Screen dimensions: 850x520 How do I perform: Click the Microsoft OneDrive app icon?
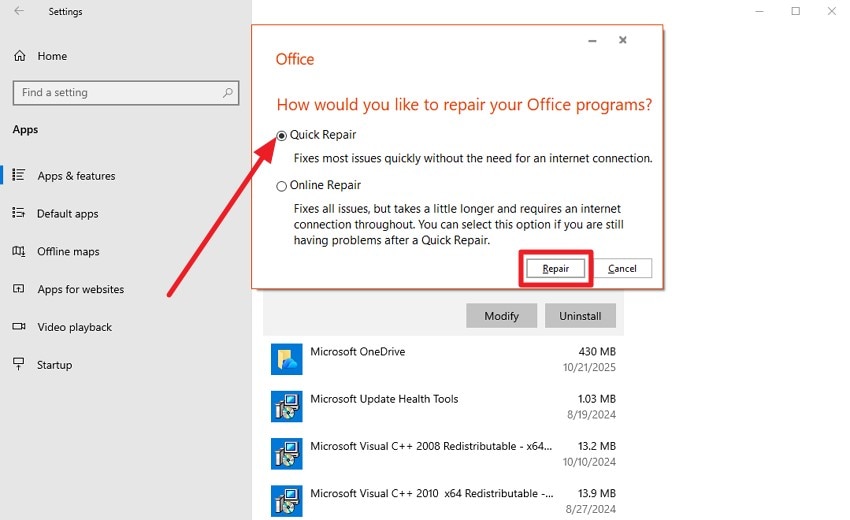pos(287,359)
